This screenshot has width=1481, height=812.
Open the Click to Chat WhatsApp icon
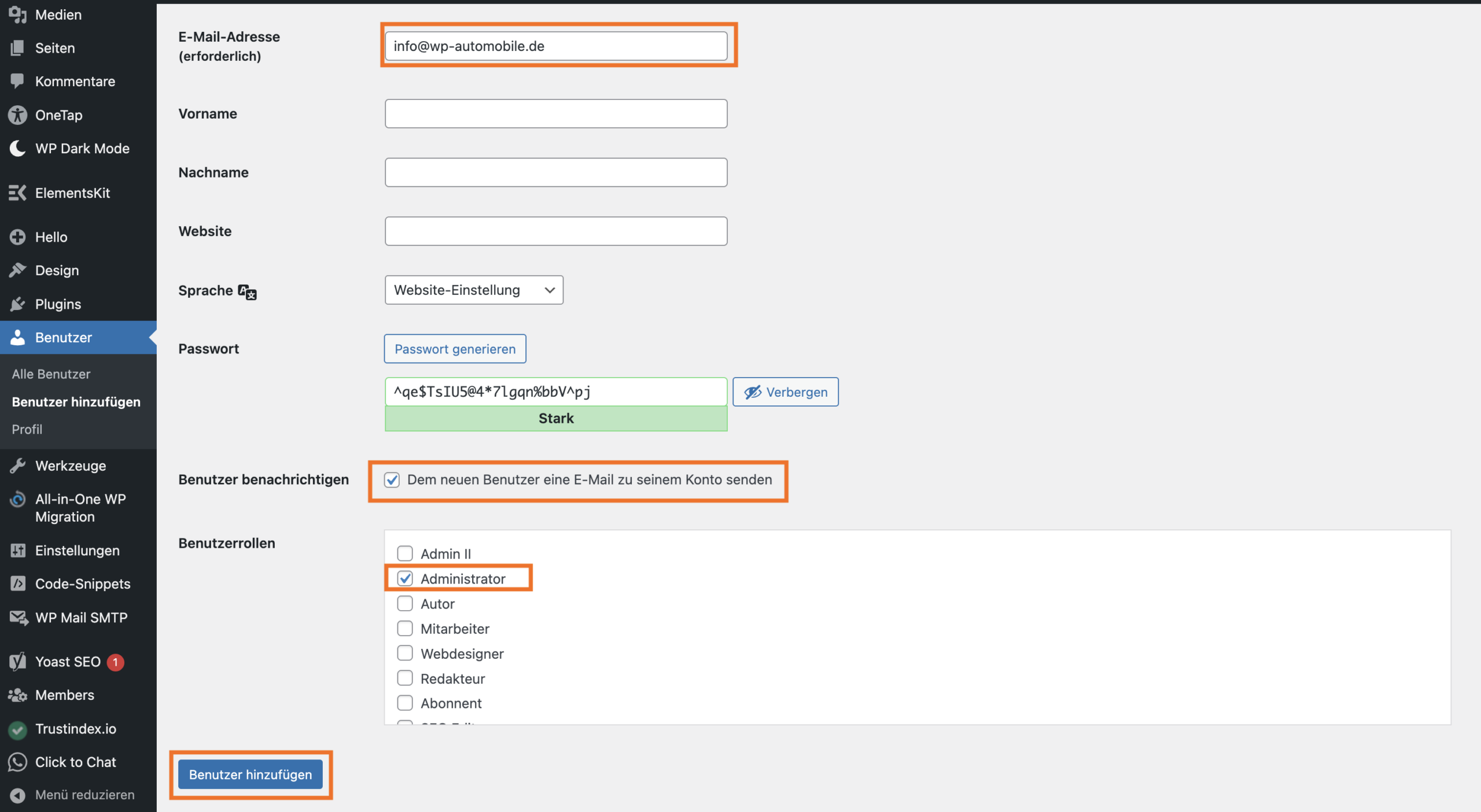pos(17,762)
